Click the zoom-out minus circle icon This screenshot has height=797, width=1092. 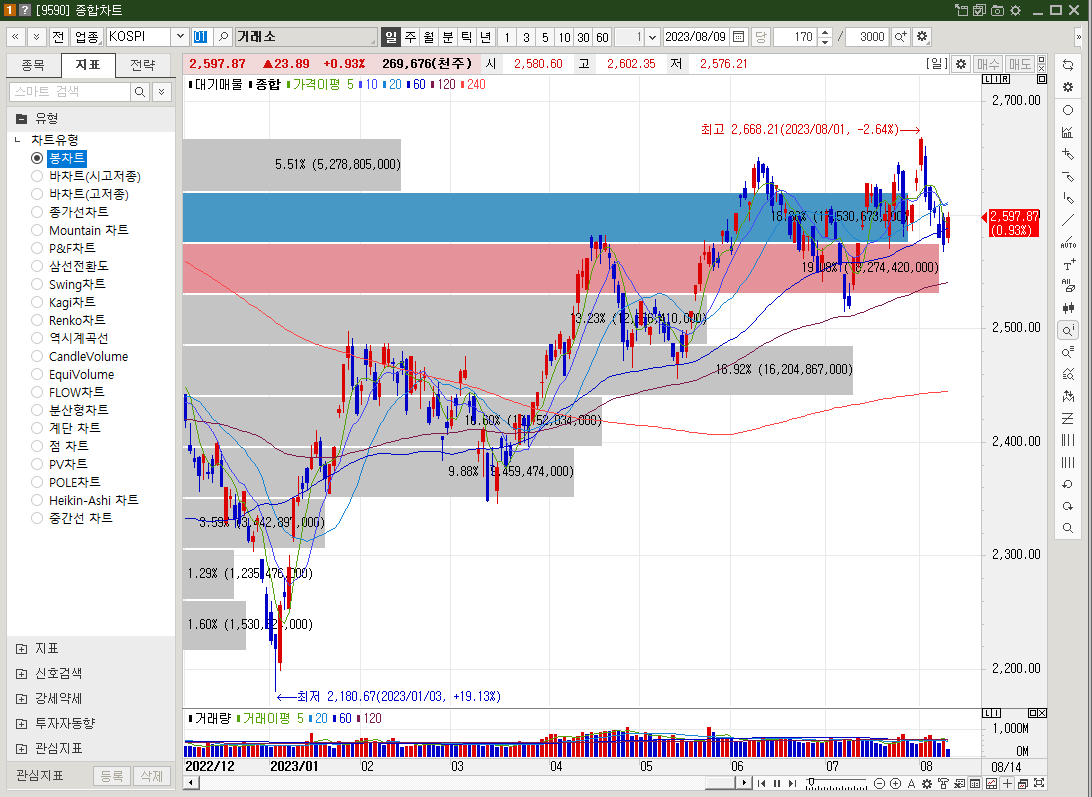[879, 784]
